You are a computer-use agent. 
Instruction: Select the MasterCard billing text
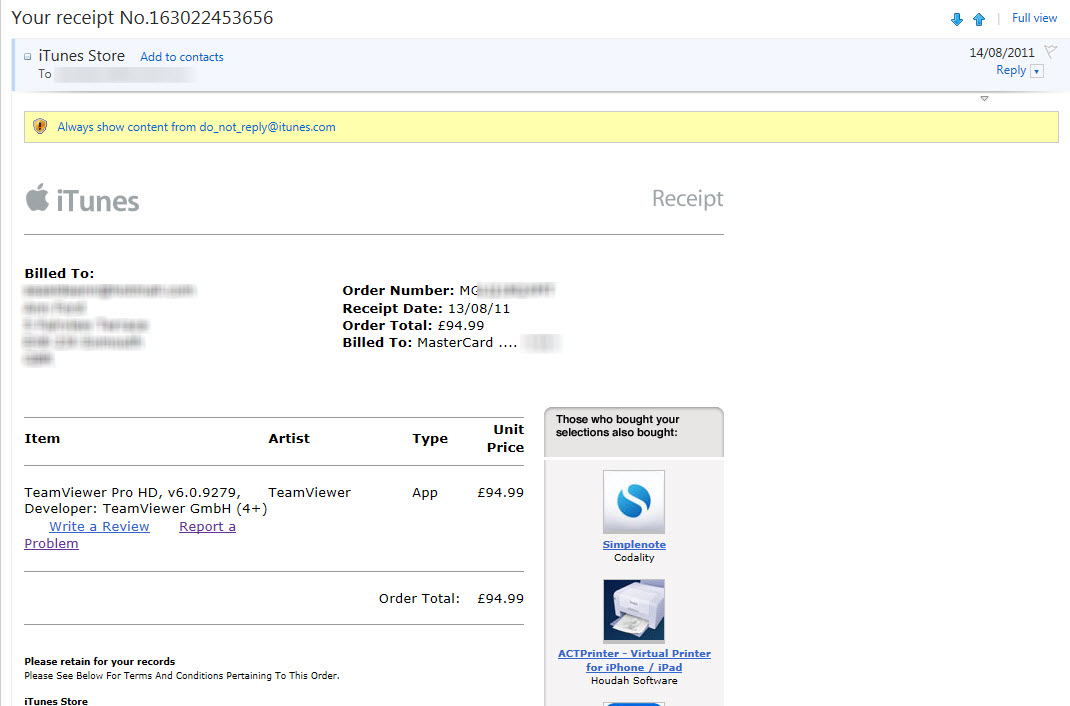pos(430,342)
